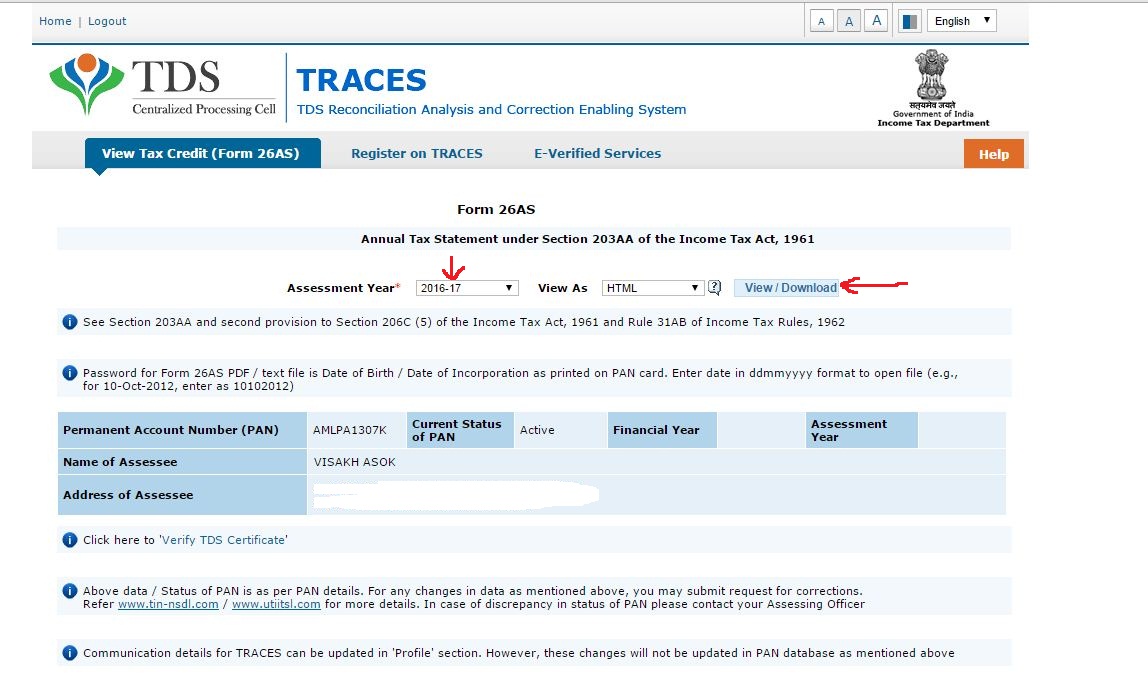Select the PAN value AMLPA1307K

point(349,430)
